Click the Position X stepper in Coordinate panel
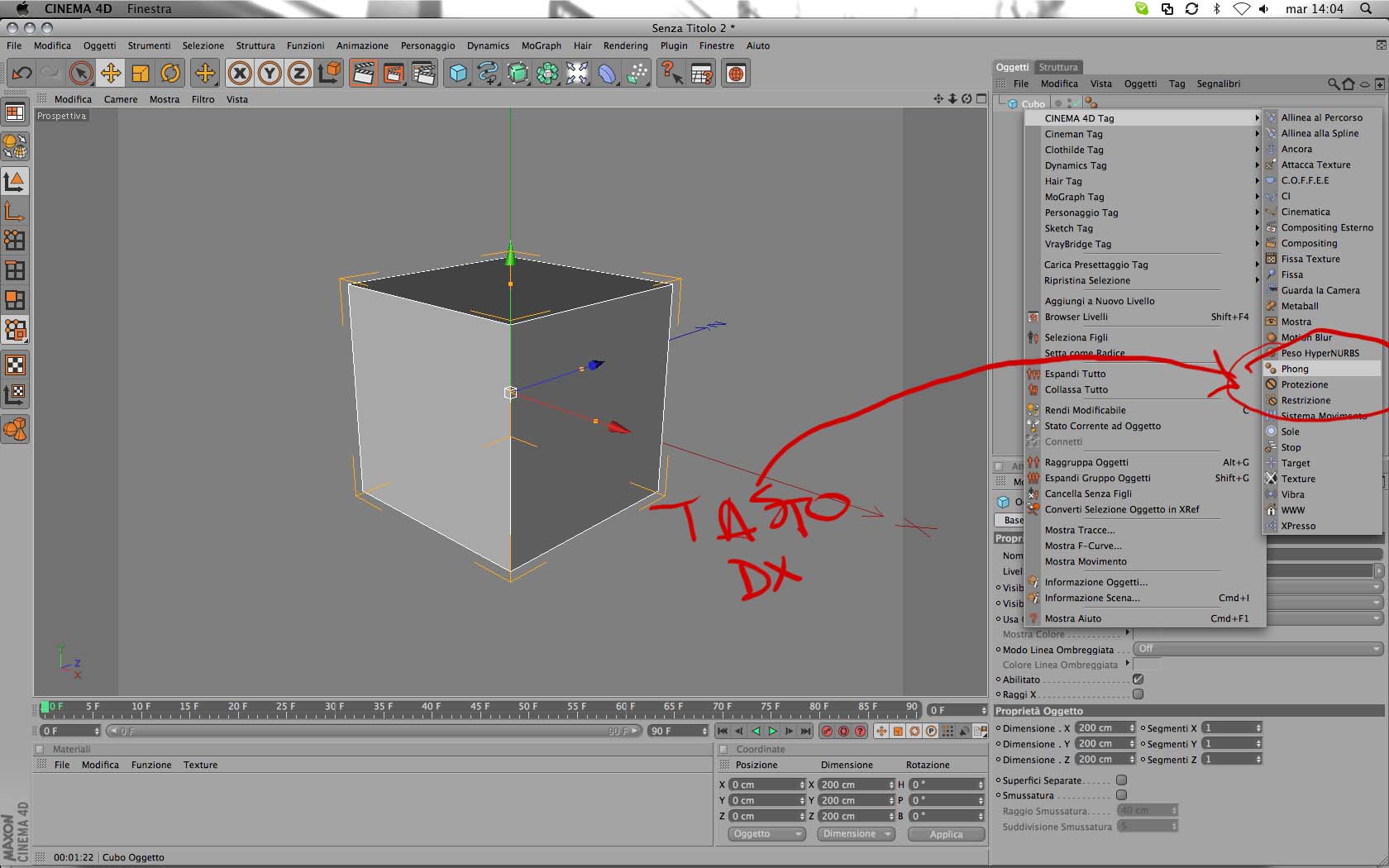Image resolution: width=1389 pixels, height=868 pixels. pyautogui.click(x=801, y=785)
